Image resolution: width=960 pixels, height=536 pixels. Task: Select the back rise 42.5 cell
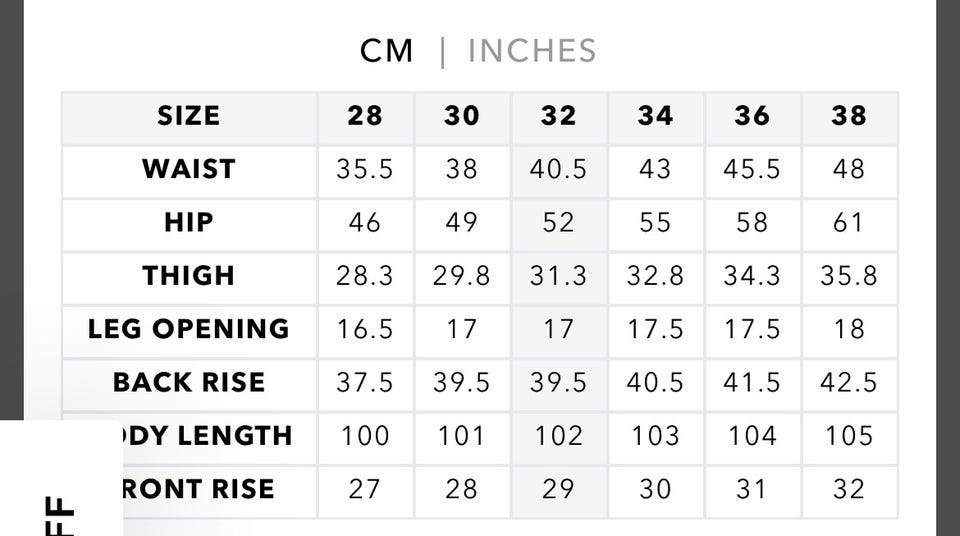pyautogui.click(x=848, y=382)
